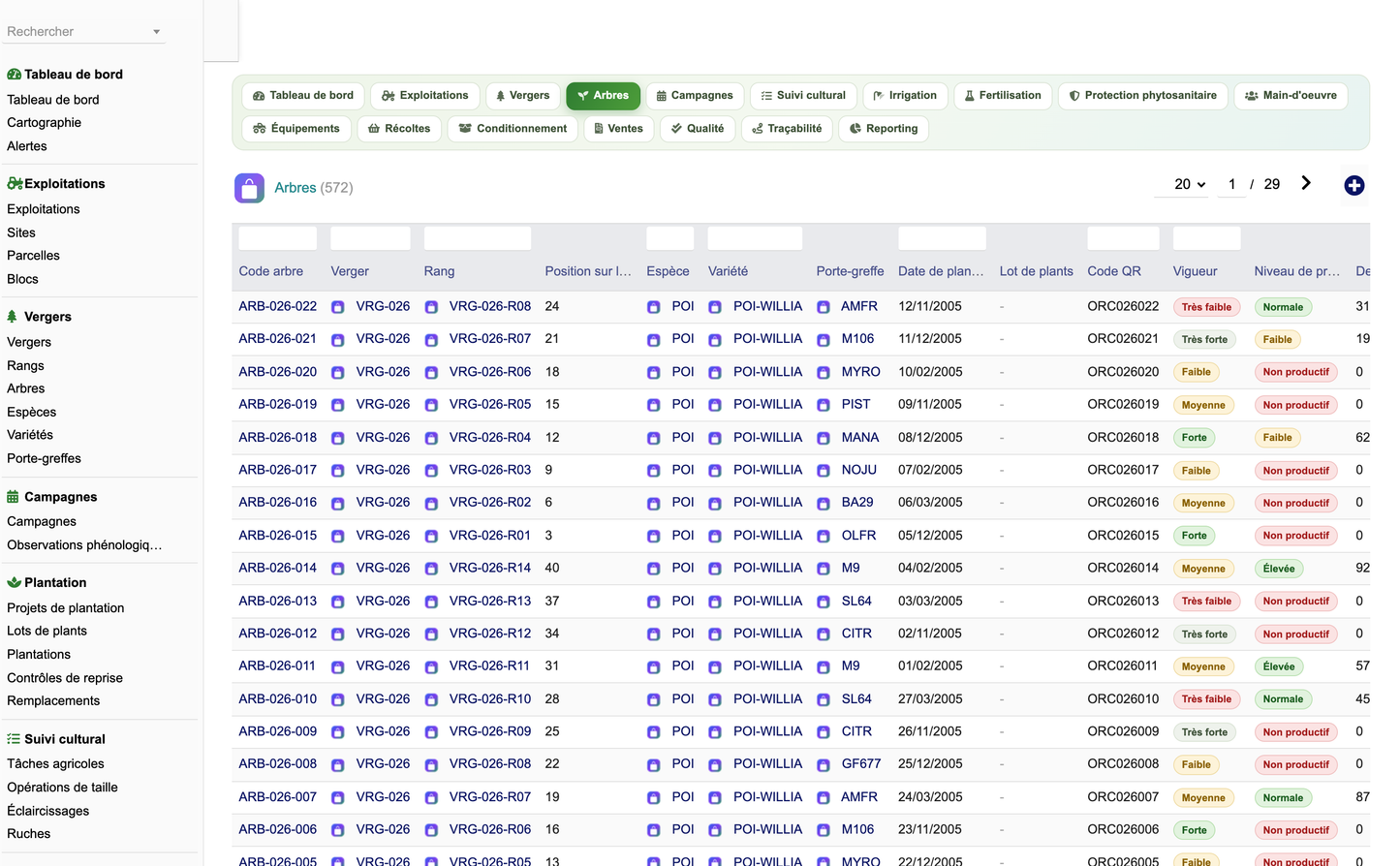Open Porte-greffes in sidebar

click(44, 459)
